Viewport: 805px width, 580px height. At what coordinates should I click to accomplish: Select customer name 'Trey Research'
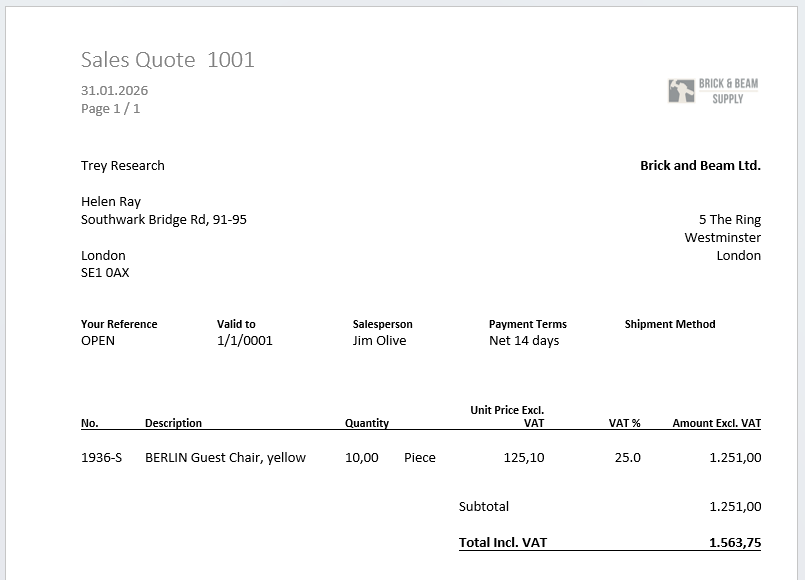tap(123, 166)
